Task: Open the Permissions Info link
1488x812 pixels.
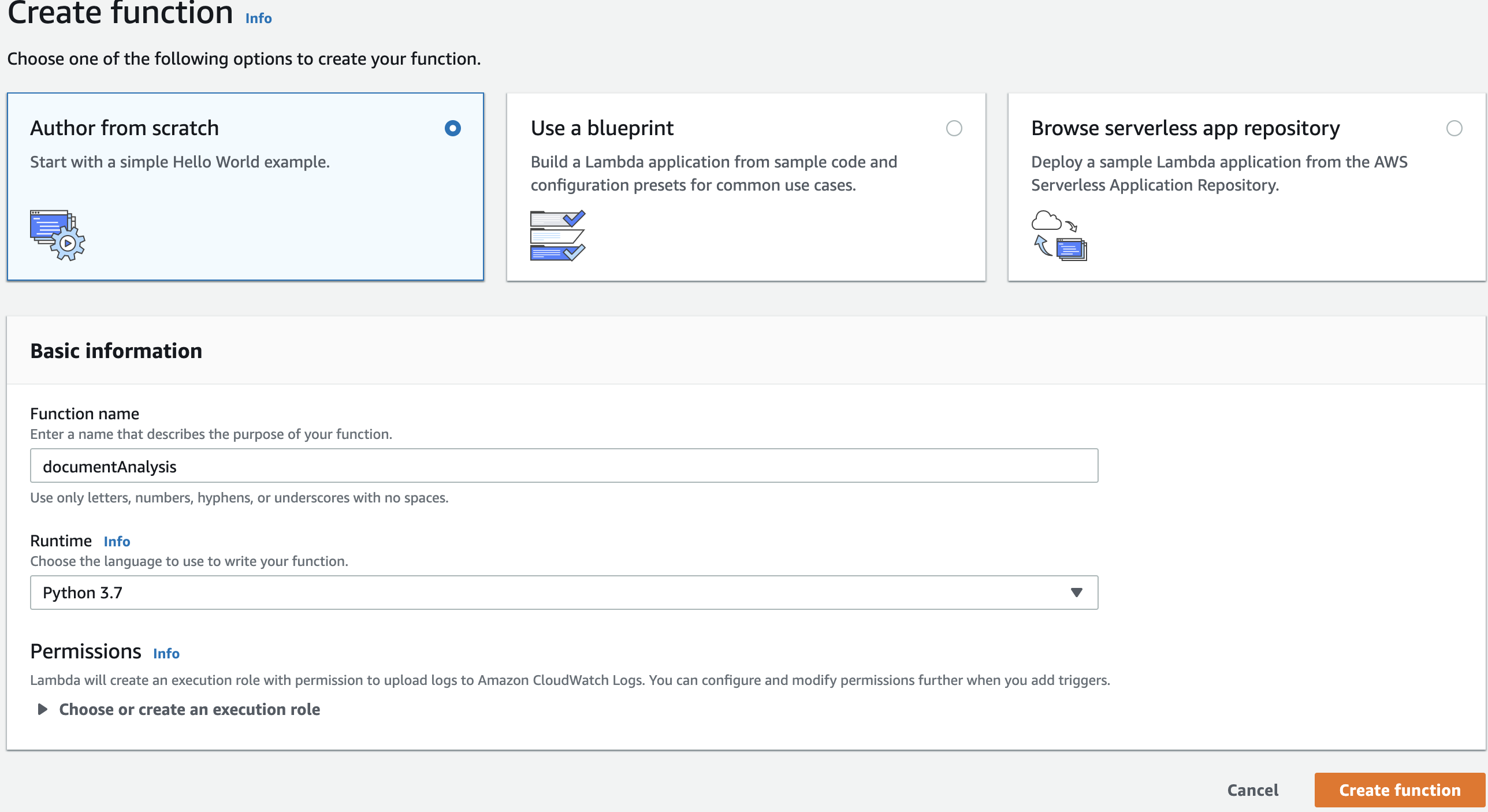Action: click(x=166, y=654)
